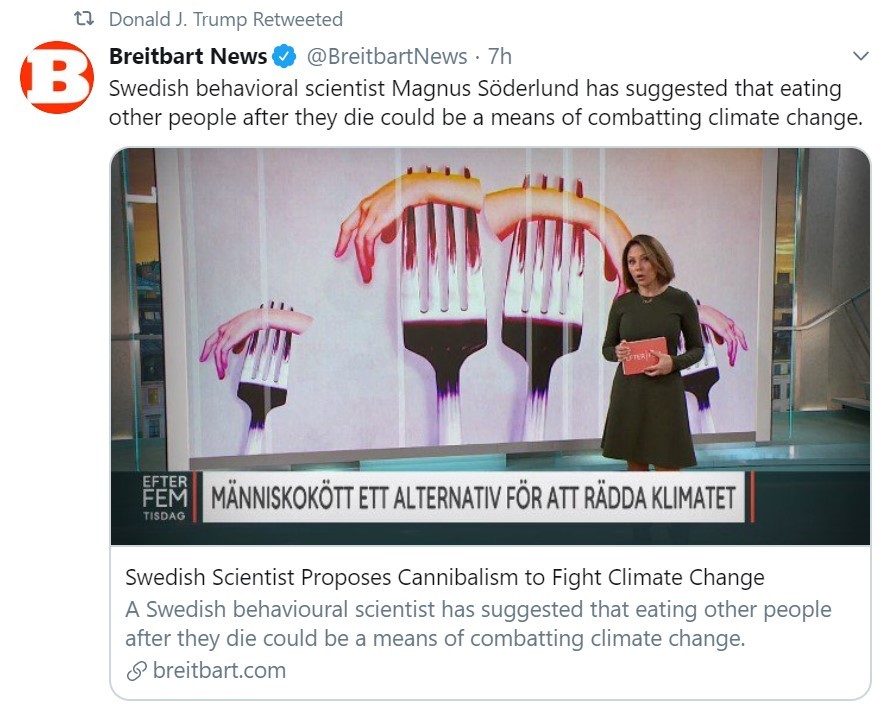This screenshot has width=889, height=709.
Task: Click the 7h tweet timestamp
Action: [x=500, y=56]
